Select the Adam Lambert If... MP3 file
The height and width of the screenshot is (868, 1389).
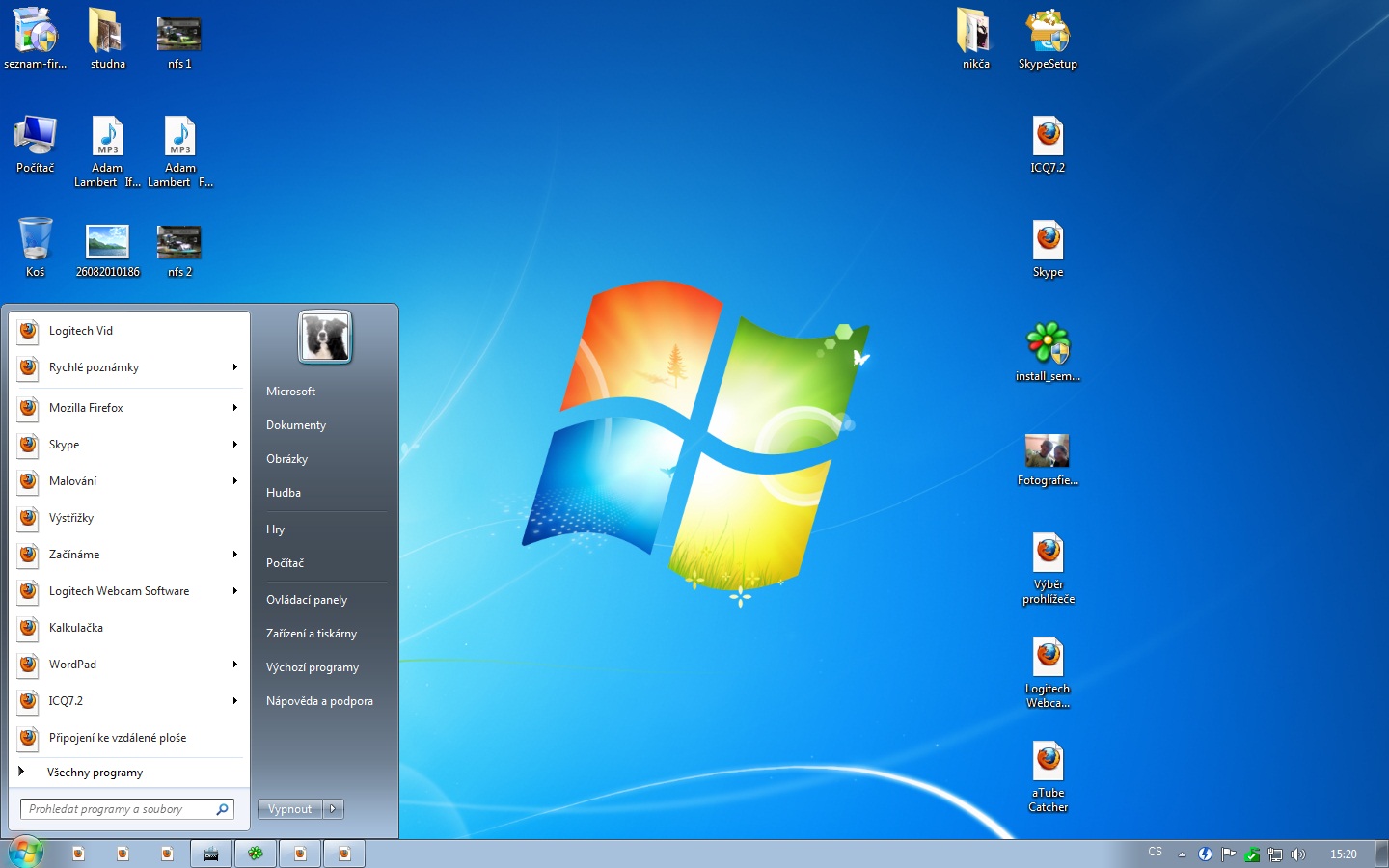tap(107, 151)
